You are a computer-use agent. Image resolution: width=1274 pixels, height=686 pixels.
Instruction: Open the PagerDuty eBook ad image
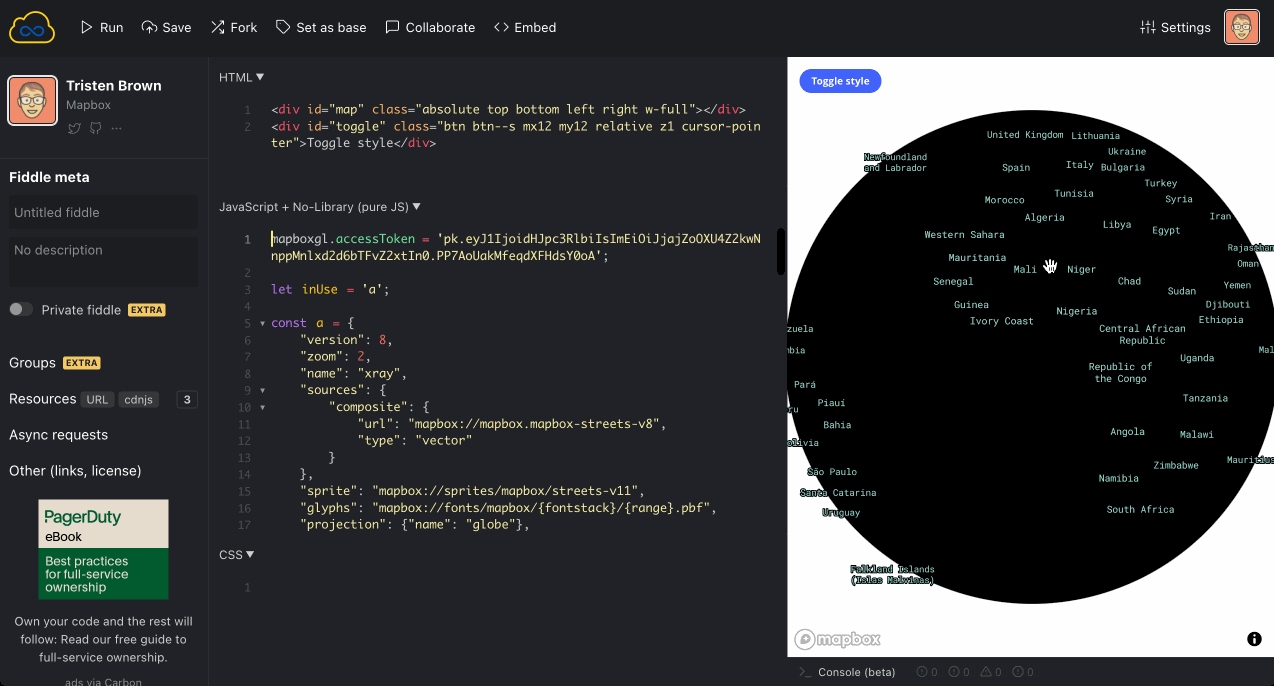pos(104,549)
